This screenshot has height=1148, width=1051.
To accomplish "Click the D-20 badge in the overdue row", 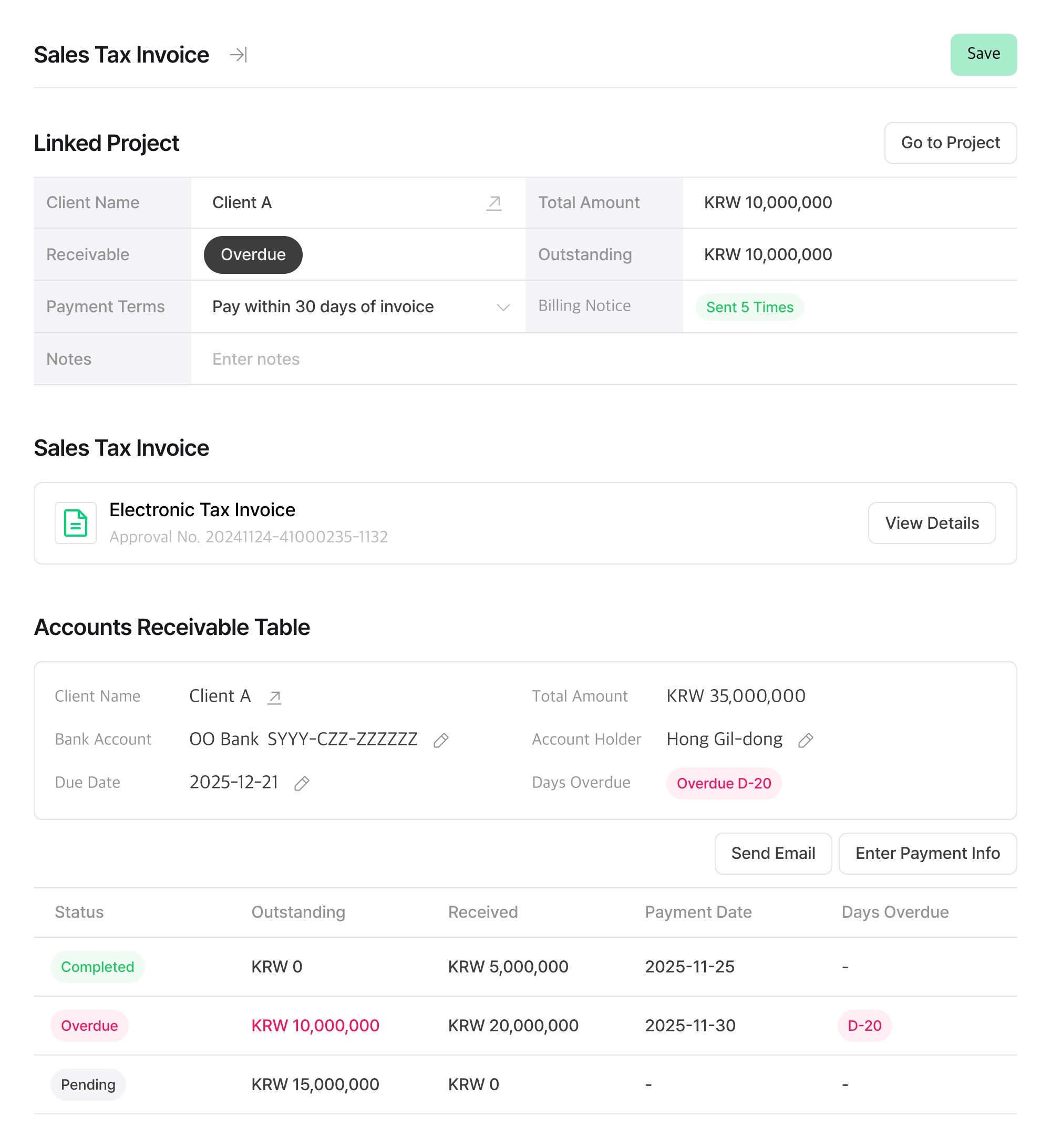I will tap(864, 1026).
